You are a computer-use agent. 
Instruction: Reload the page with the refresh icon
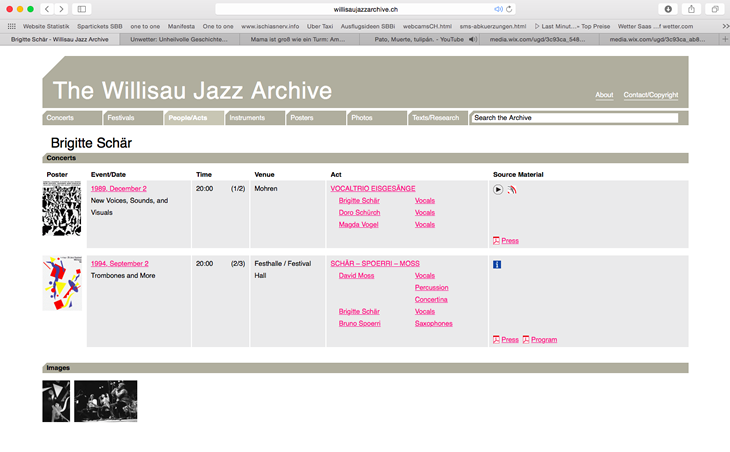[509, 9]
